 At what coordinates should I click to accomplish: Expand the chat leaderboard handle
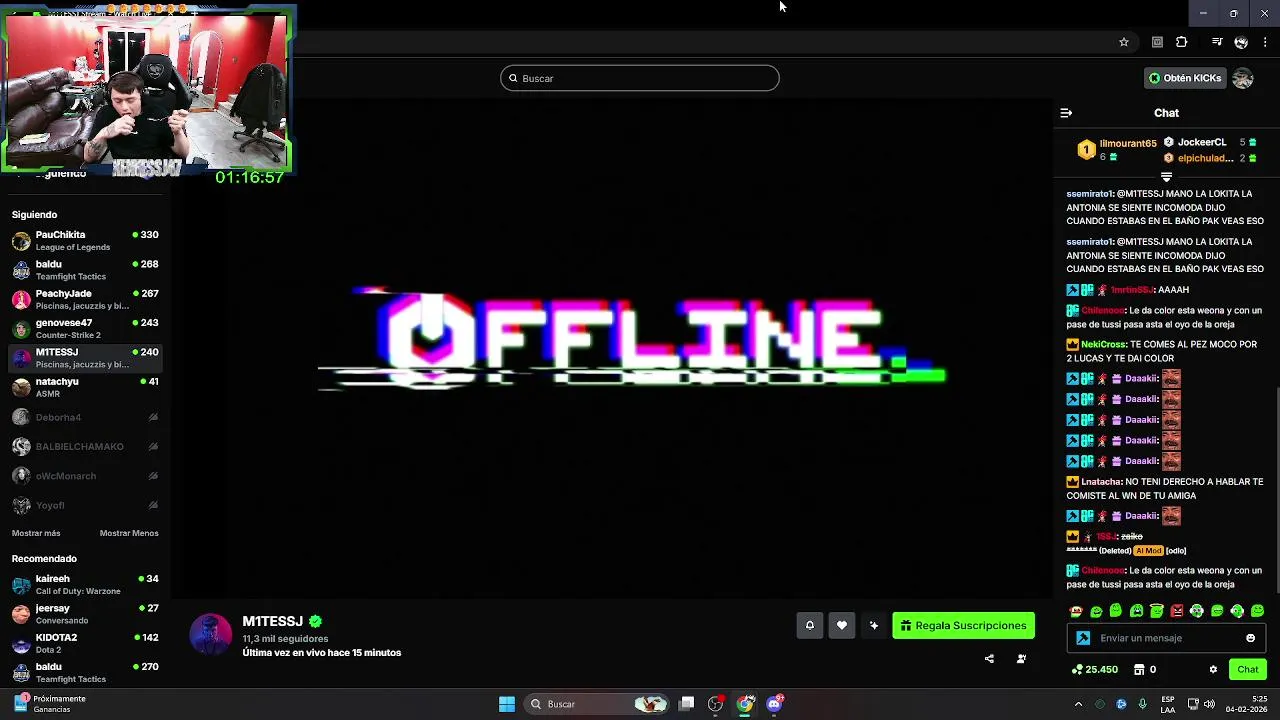point(1166,177)
